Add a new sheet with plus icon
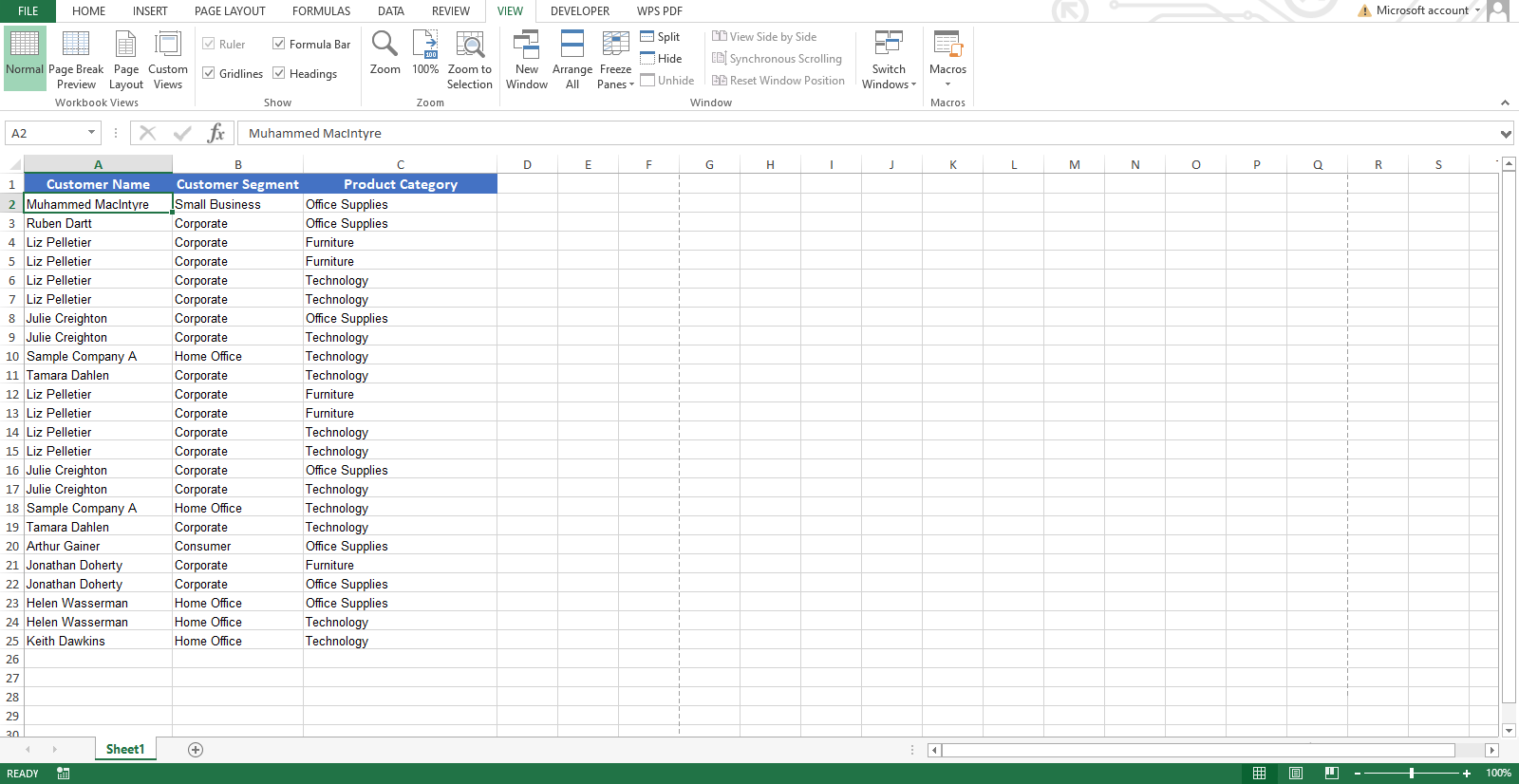Image resolution: width=1519 pixels, height=784 pixels. 196,750
